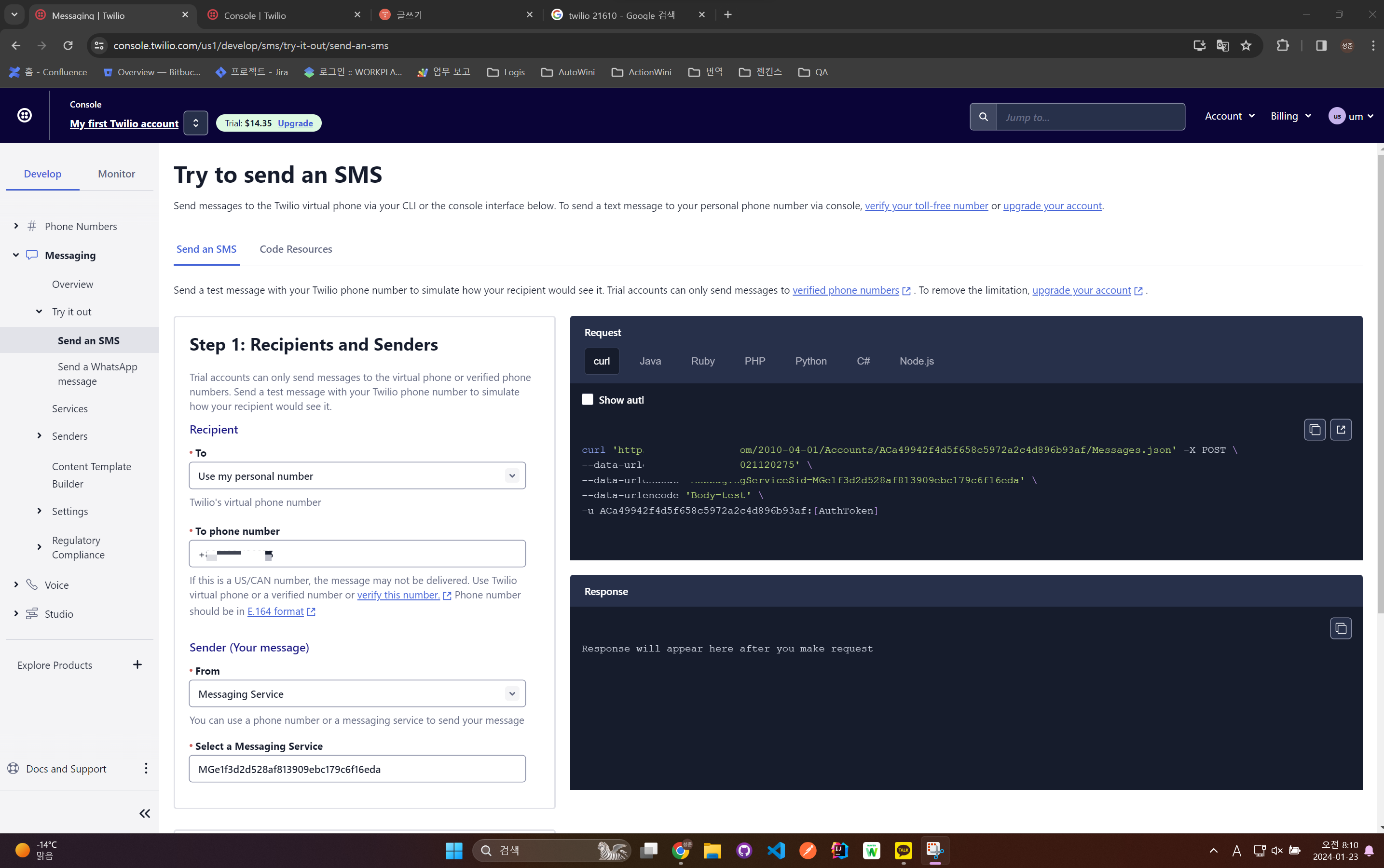Viewport: 1384px width, 868px height.
Task: Click the Select a Messaging Service field
Action: pos(356,769)
